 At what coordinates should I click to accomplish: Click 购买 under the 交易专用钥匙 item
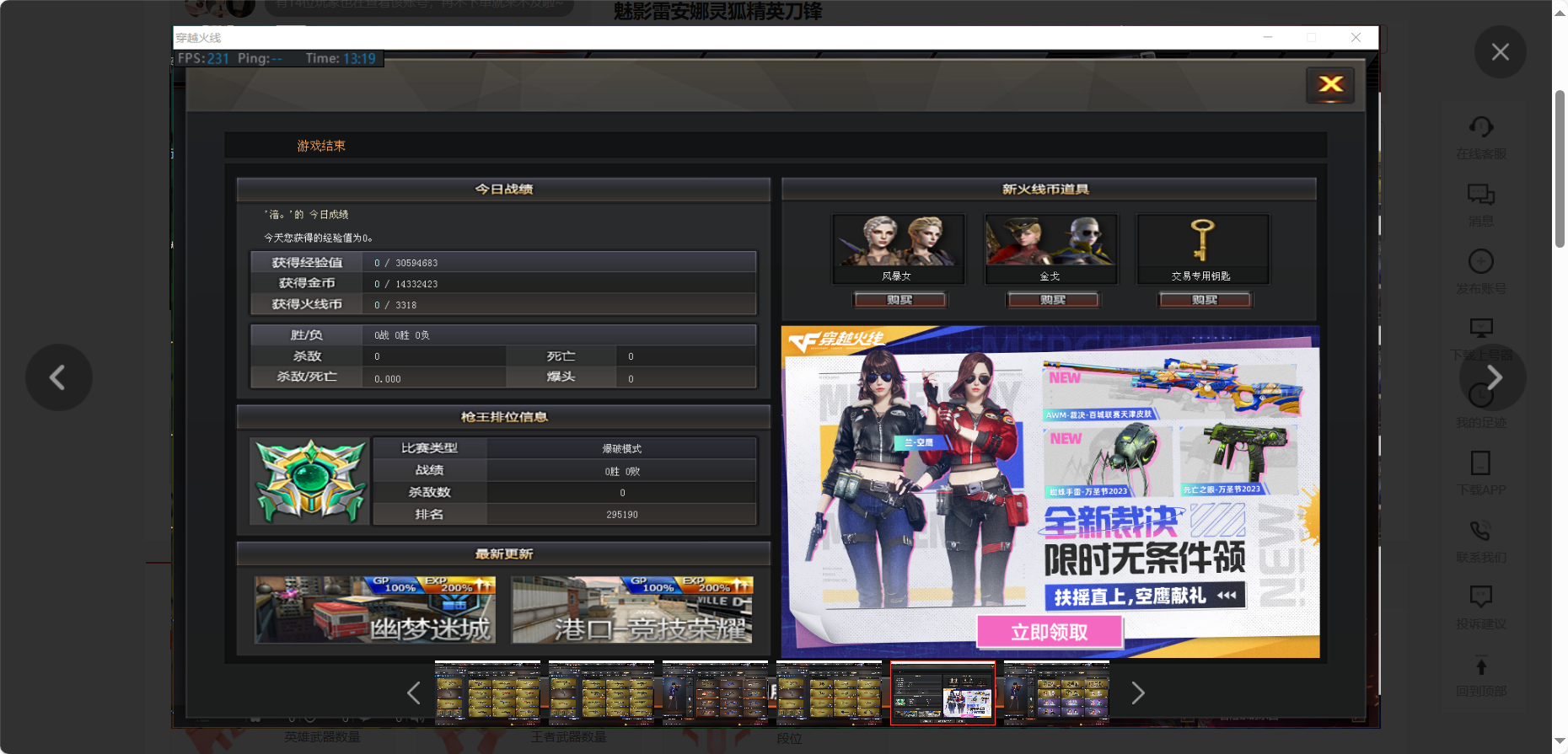tap(1205, 299)
